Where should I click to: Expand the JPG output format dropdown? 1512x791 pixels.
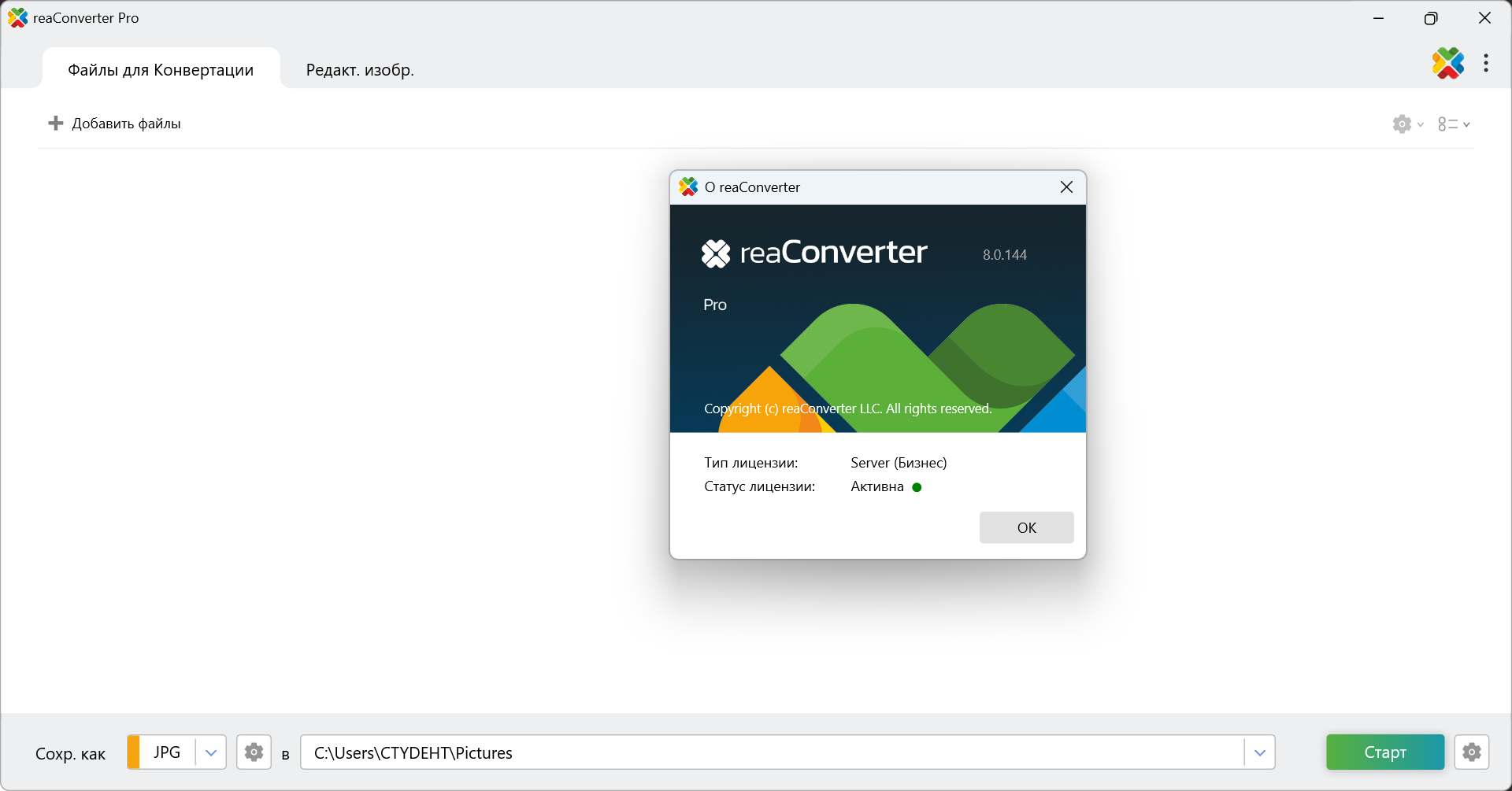point(210,752)
